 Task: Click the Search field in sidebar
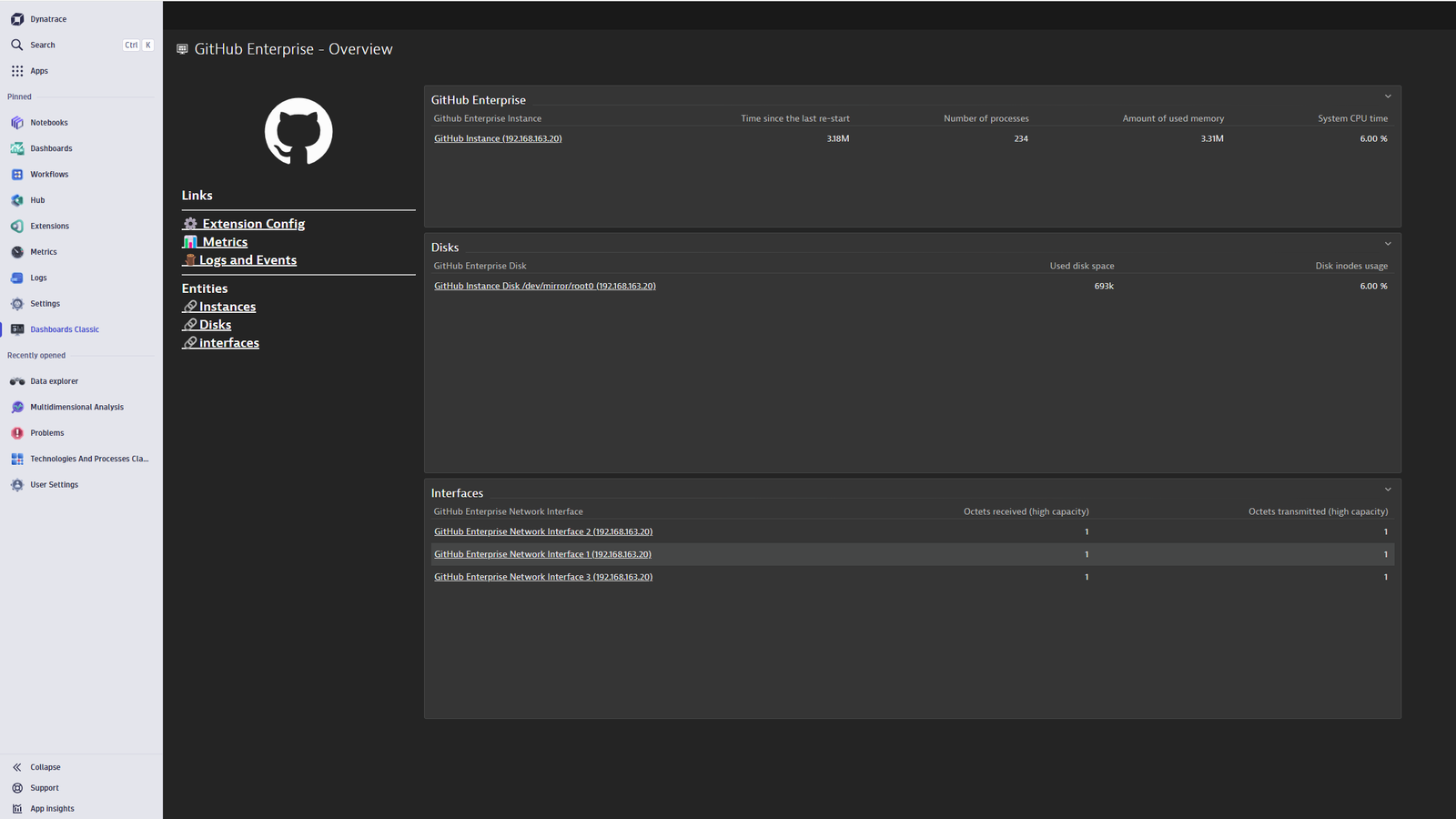pyautogui.click(x=81, y=45)
